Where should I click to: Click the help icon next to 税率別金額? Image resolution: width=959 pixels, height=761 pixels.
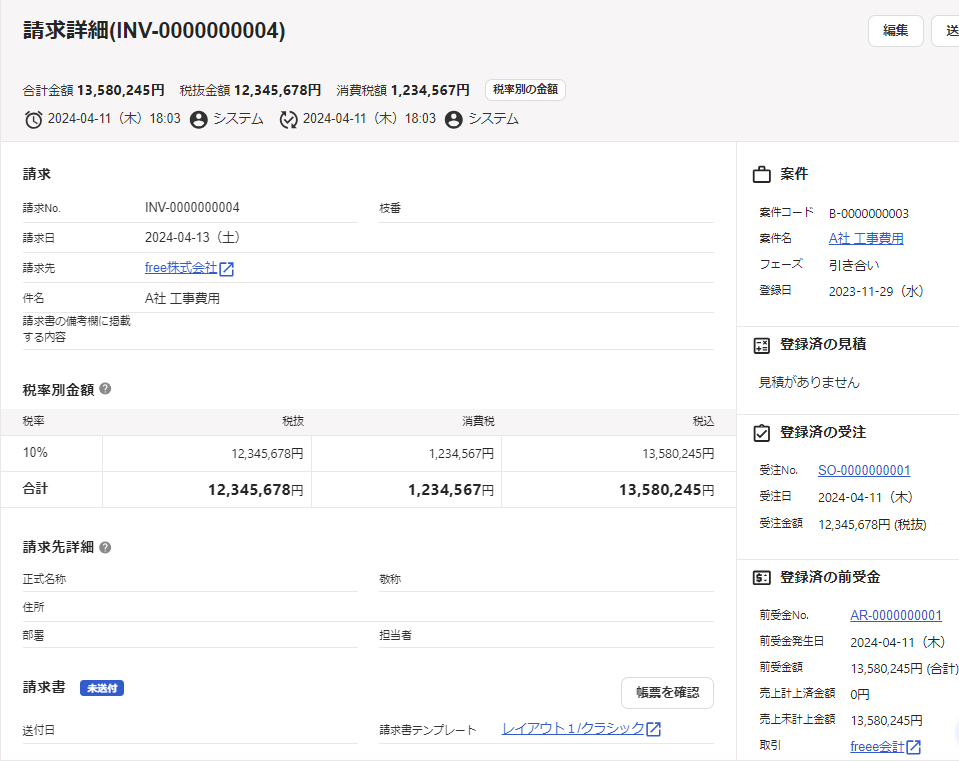(105, 388)
